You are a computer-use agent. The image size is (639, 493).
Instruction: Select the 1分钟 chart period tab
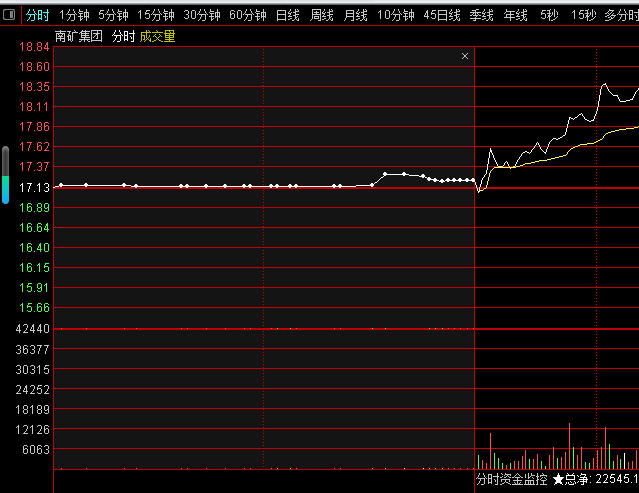pyautogui.click(x=74, y=15)
